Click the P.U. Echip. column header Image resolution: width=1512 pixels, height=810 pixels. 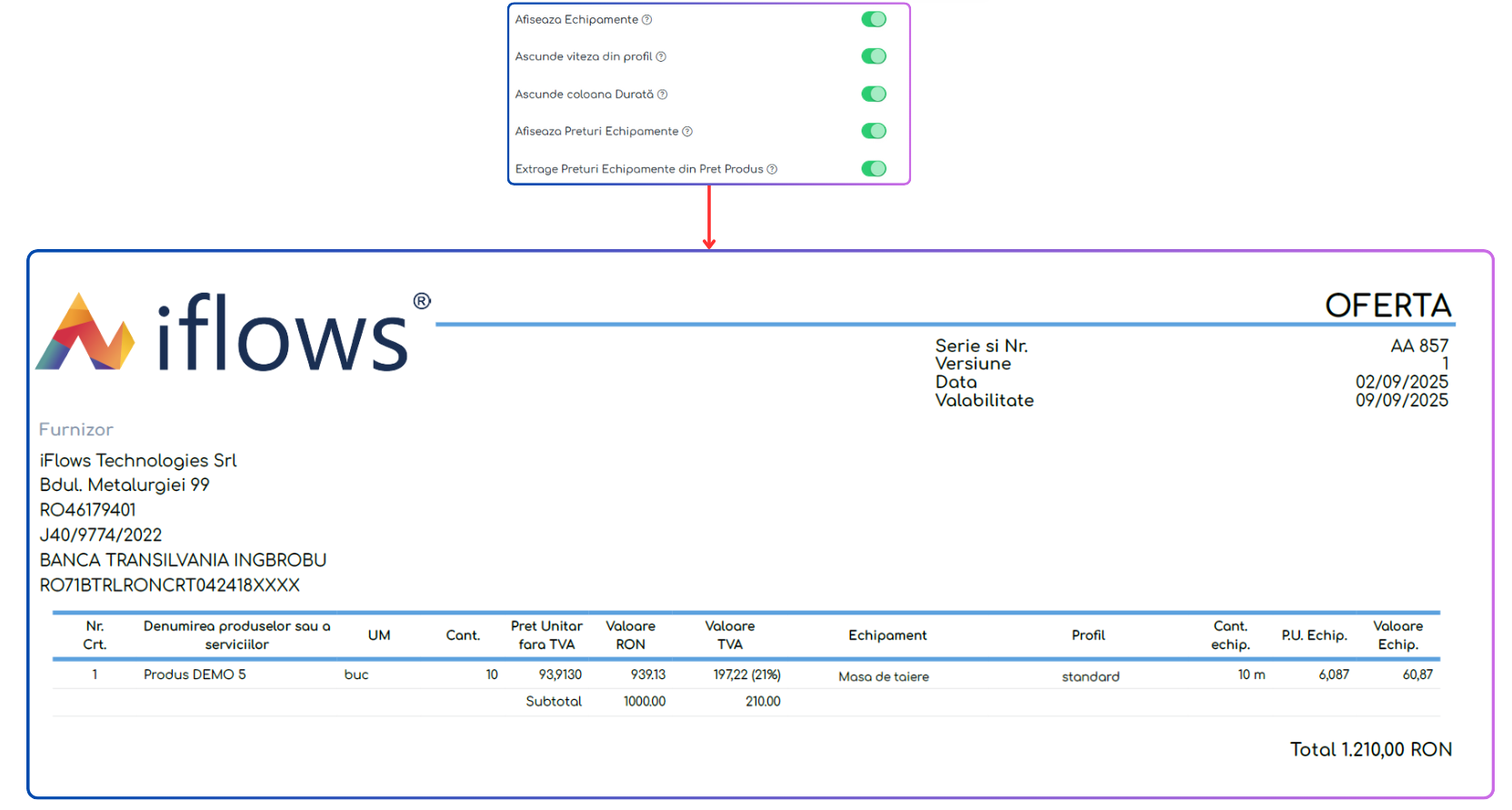coord(1315,635)
